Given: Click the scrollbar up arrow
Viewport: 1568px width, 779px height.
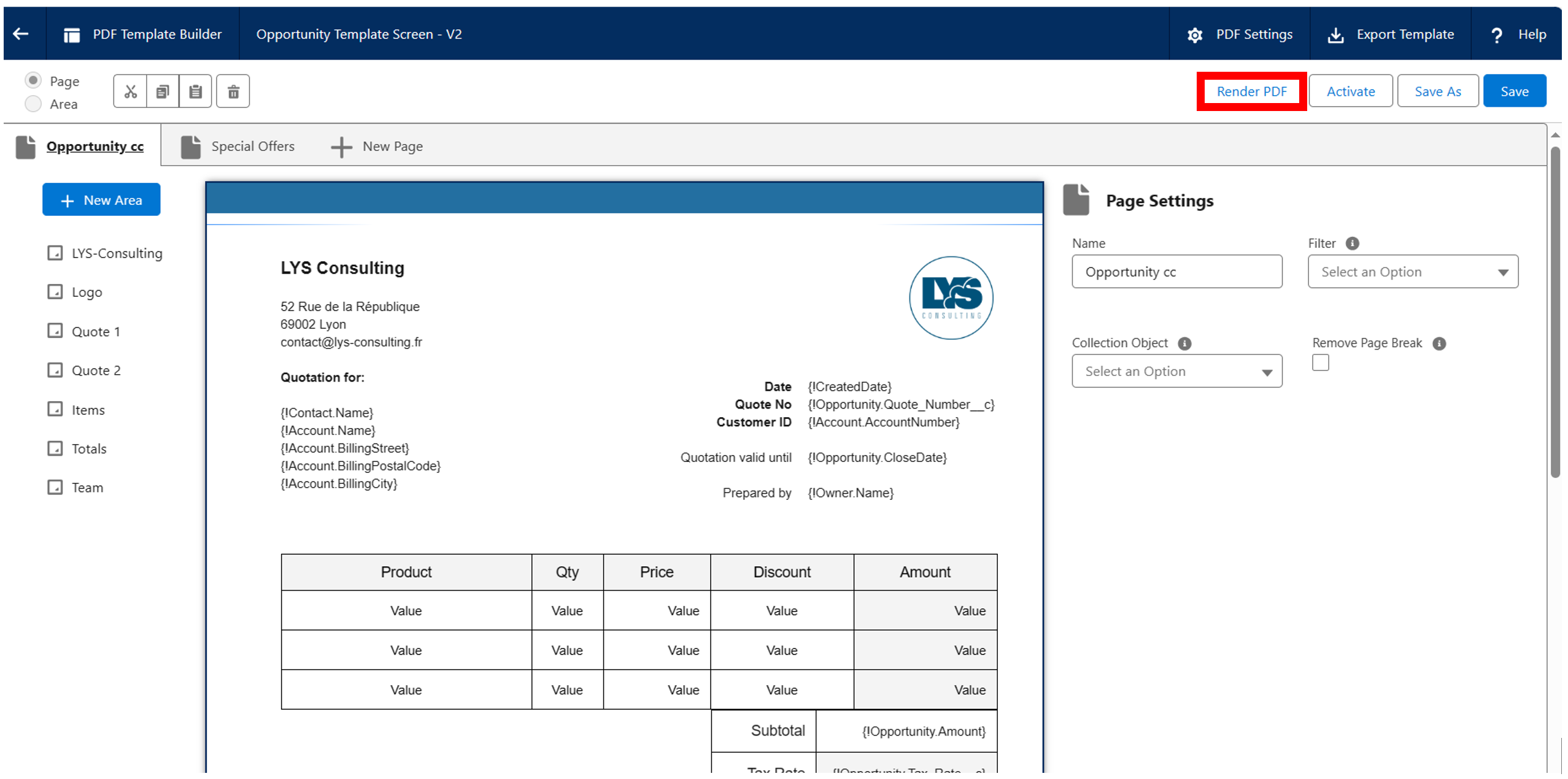Looking at the screenshot, I should pos(1554,134).
